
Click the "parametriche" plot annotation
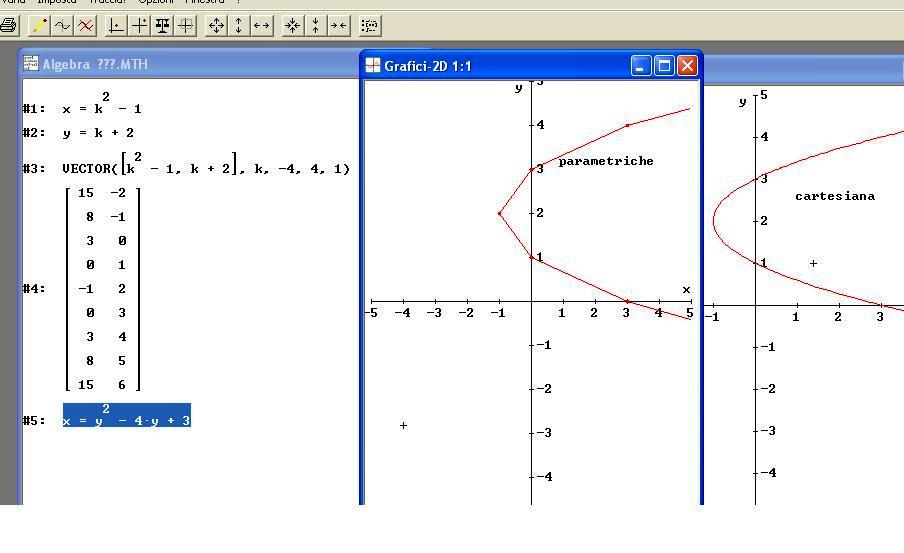[606, 161]
